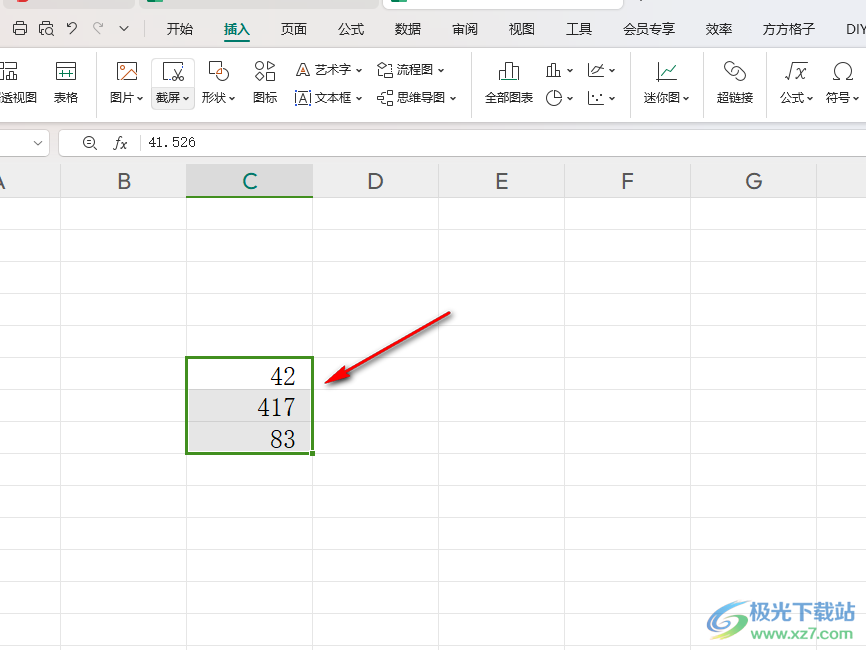
Task: Open 全部图表 chart gallery
Action: [509, 83]
